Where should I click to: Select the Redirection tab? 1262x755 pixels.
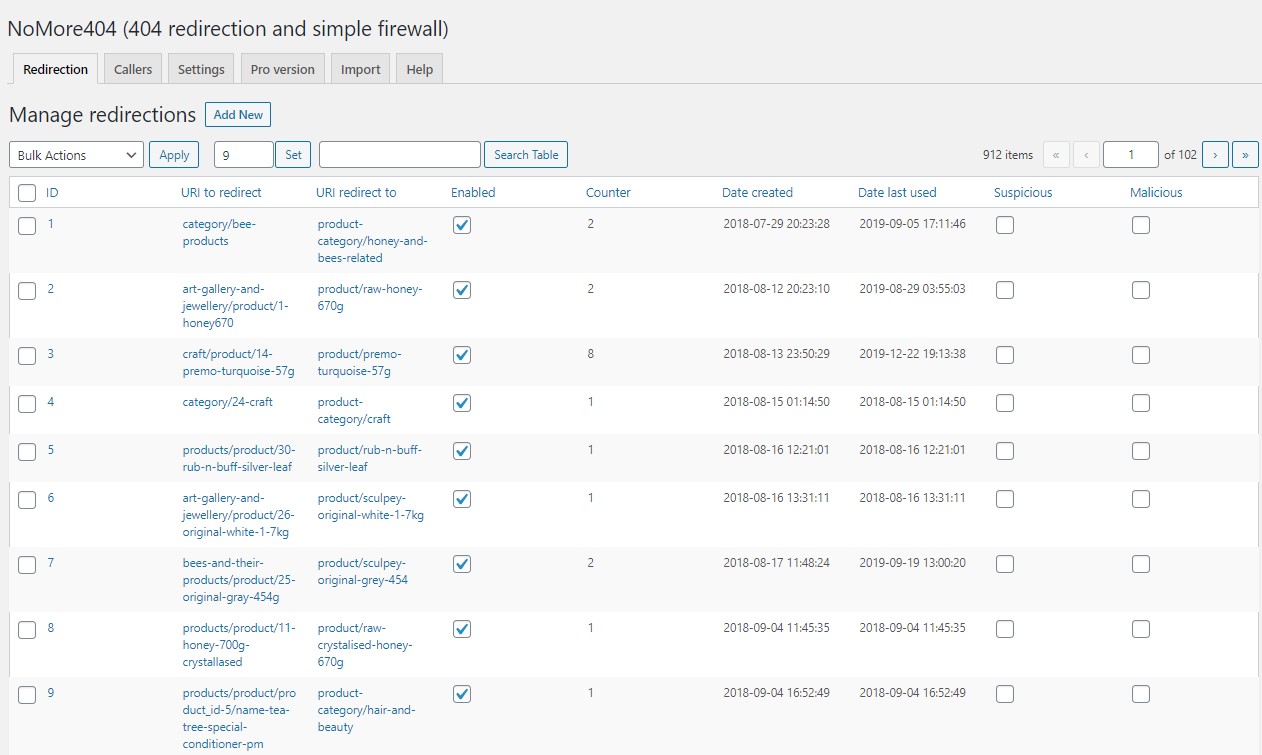click(55, 69)
